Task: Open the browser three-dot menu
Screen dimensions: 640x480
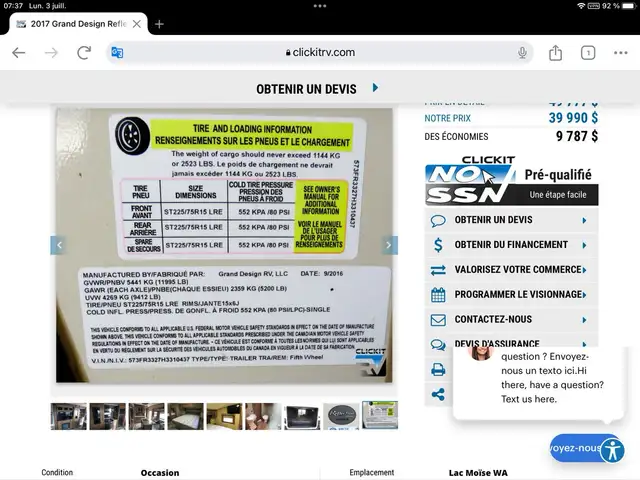Action: click(x=620, y=53)
